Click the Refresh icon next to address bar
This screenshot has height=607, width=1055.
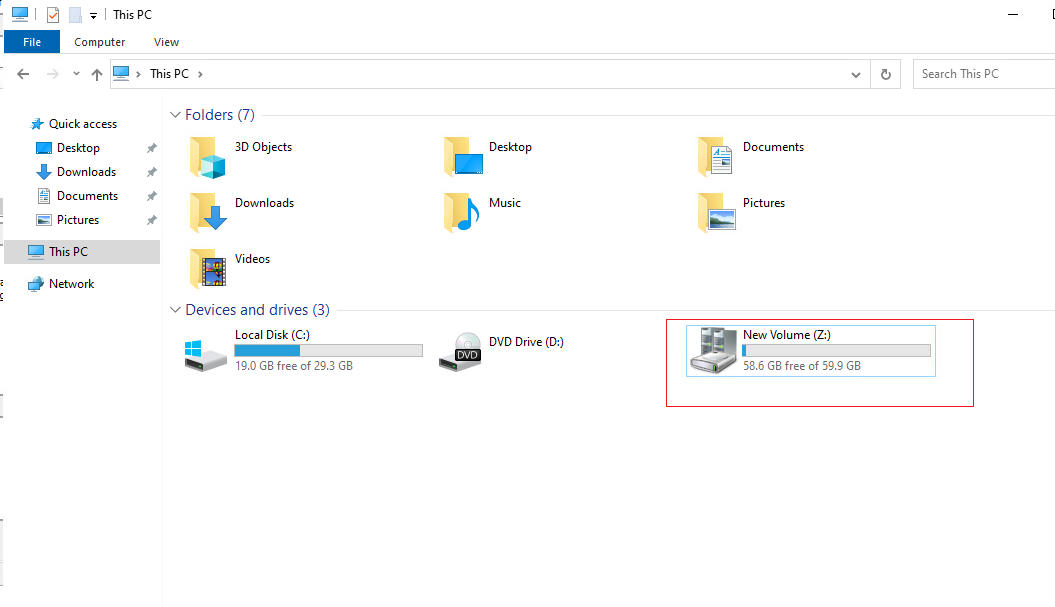click(885, 74)
